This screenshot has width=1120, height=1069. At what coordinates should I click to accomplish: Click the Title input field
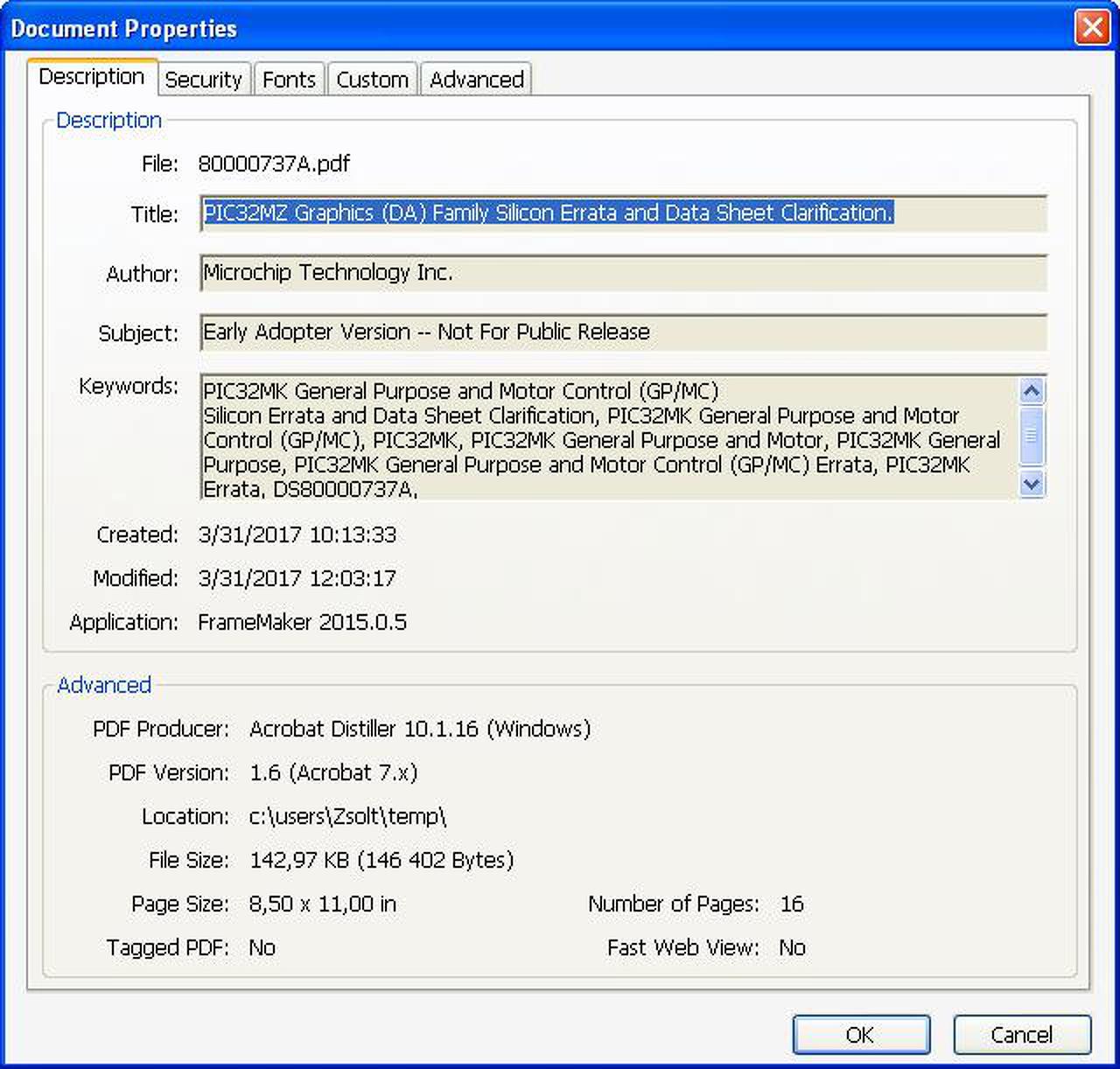click(622, 213)
